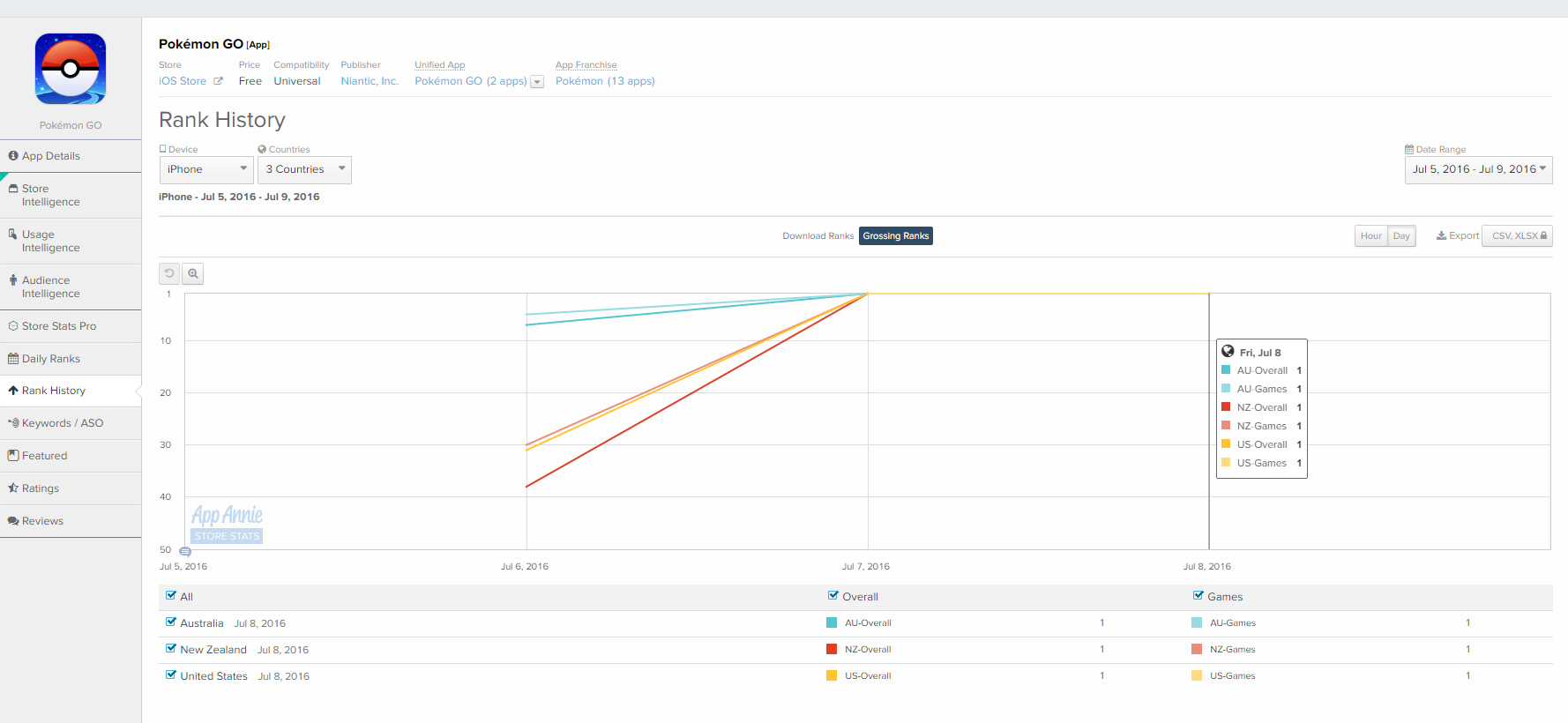Click the AU-Overall teal swatch in table
This screenshot has height=723, width=1568.
coord(832,622)
